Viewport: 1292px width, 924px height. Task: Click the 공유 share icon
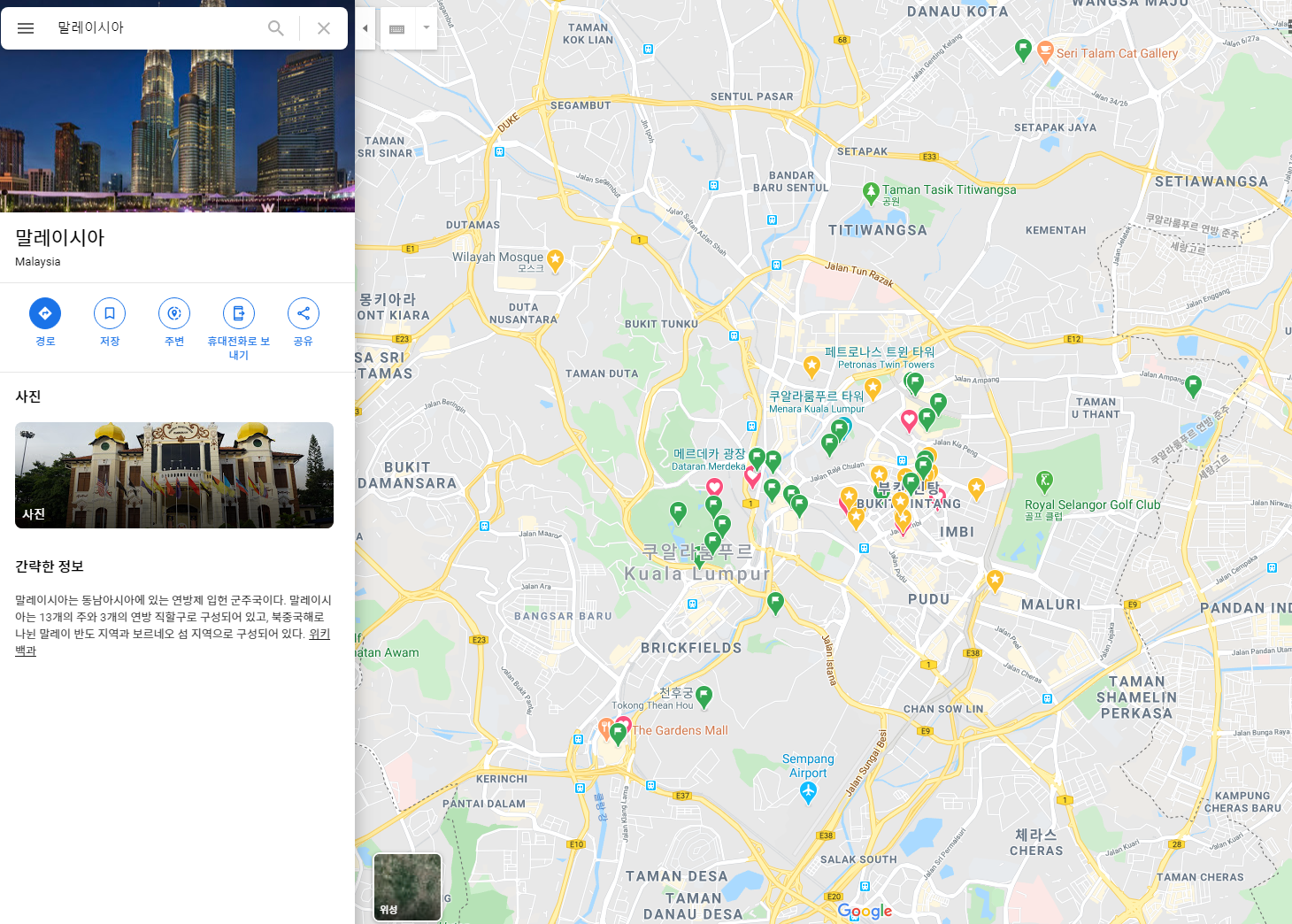tap(304, 313)
